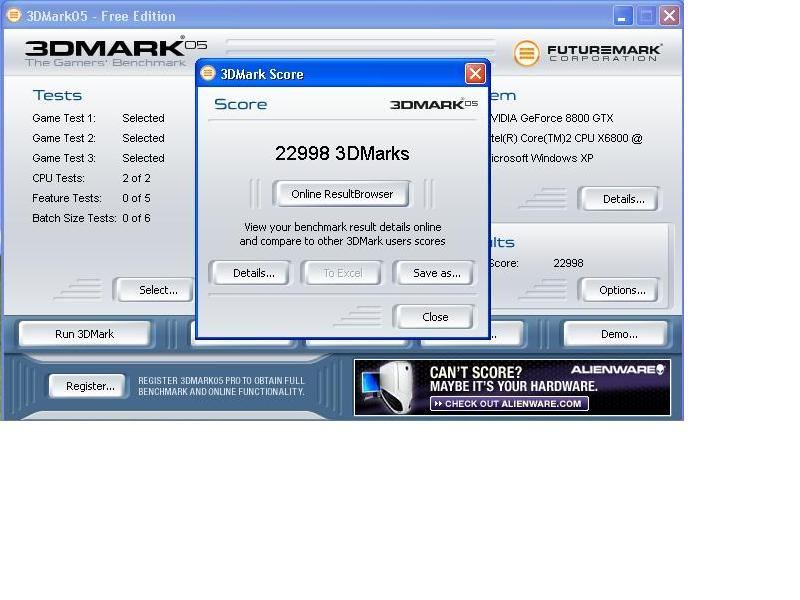Image resolution: width=800 pixels, height=600 pixels.
Task: Click 'Batch Size Tests:' label
Action: [74, 218]
